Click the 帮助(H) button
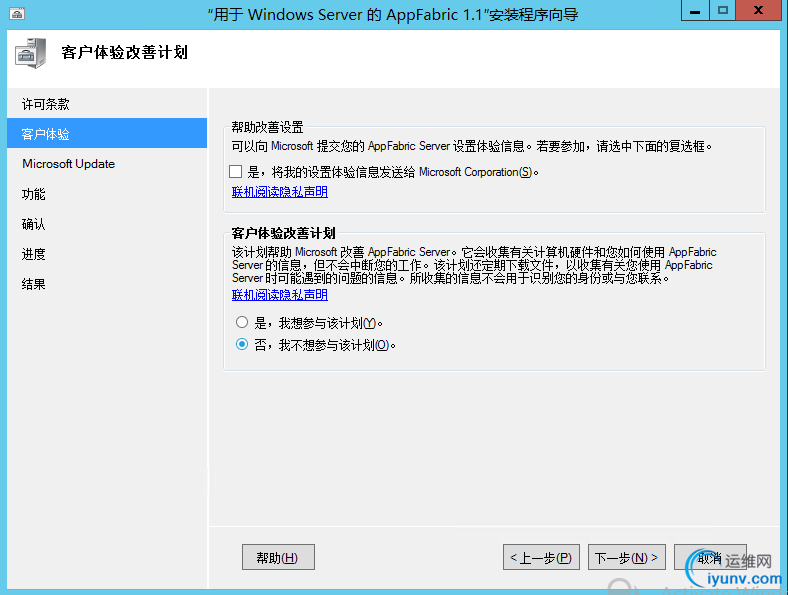The image size is (788, 595). pyautogui.click(x=278, y=557)
